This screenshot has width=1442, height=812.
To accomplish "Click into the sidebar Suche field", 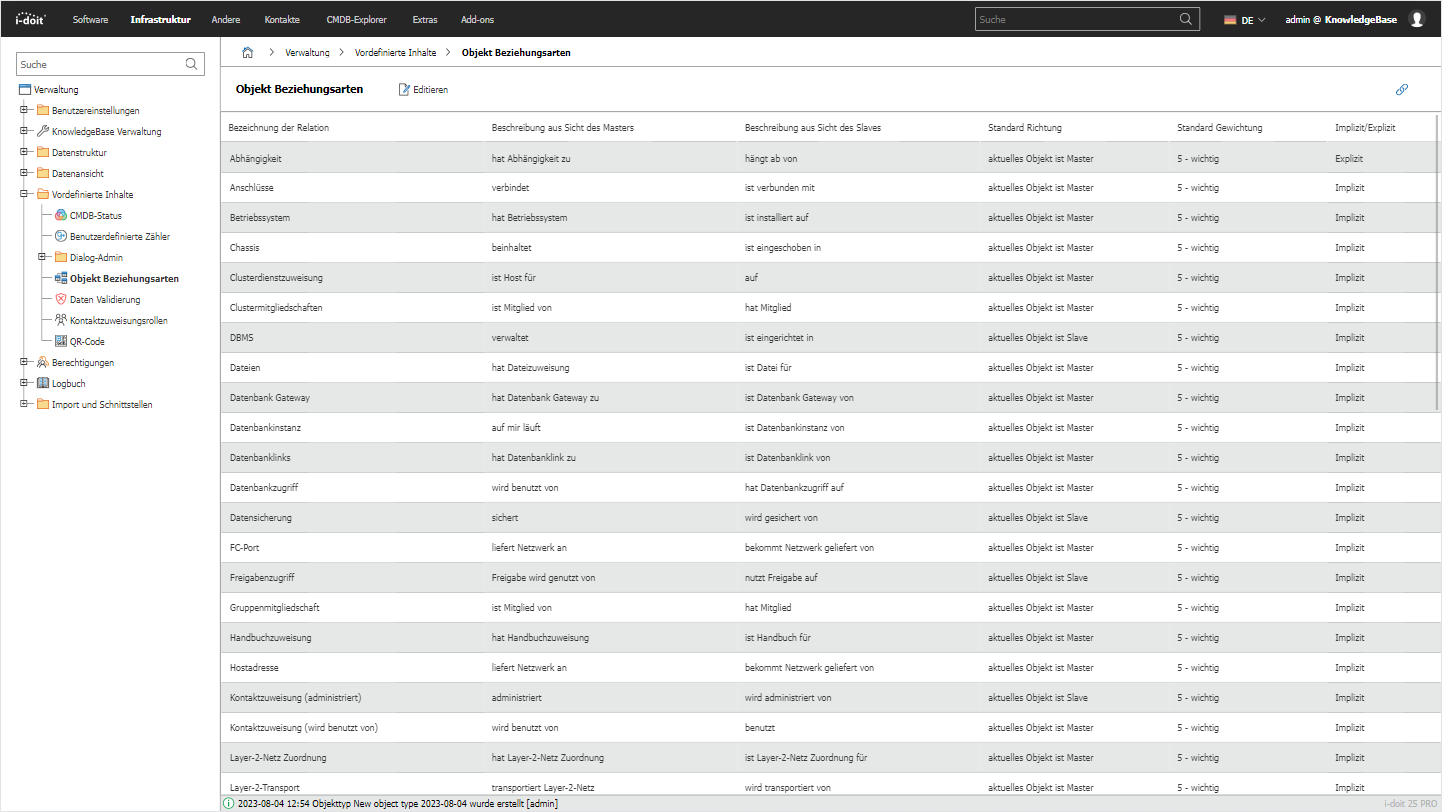I will [100, 64].
